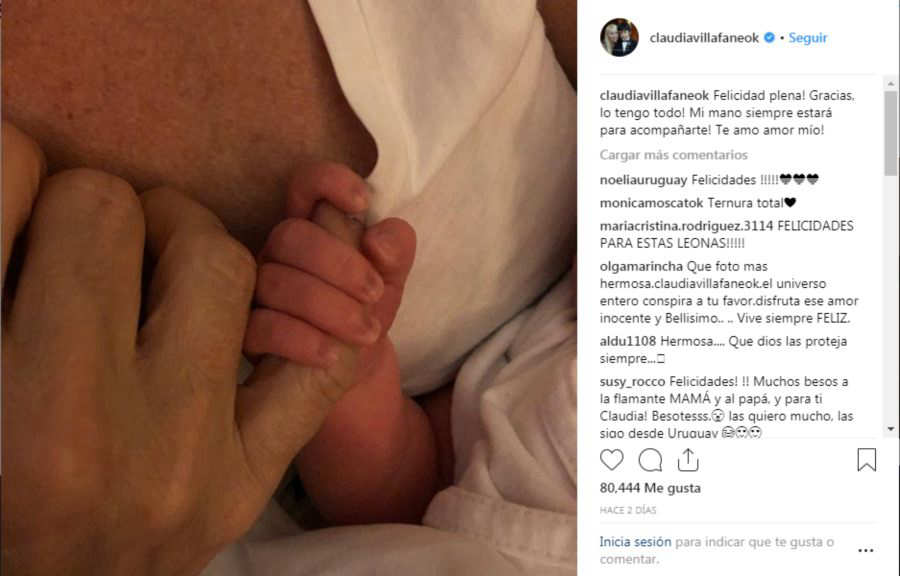Open monicamoscatok's commenter profile

[651, 203]
